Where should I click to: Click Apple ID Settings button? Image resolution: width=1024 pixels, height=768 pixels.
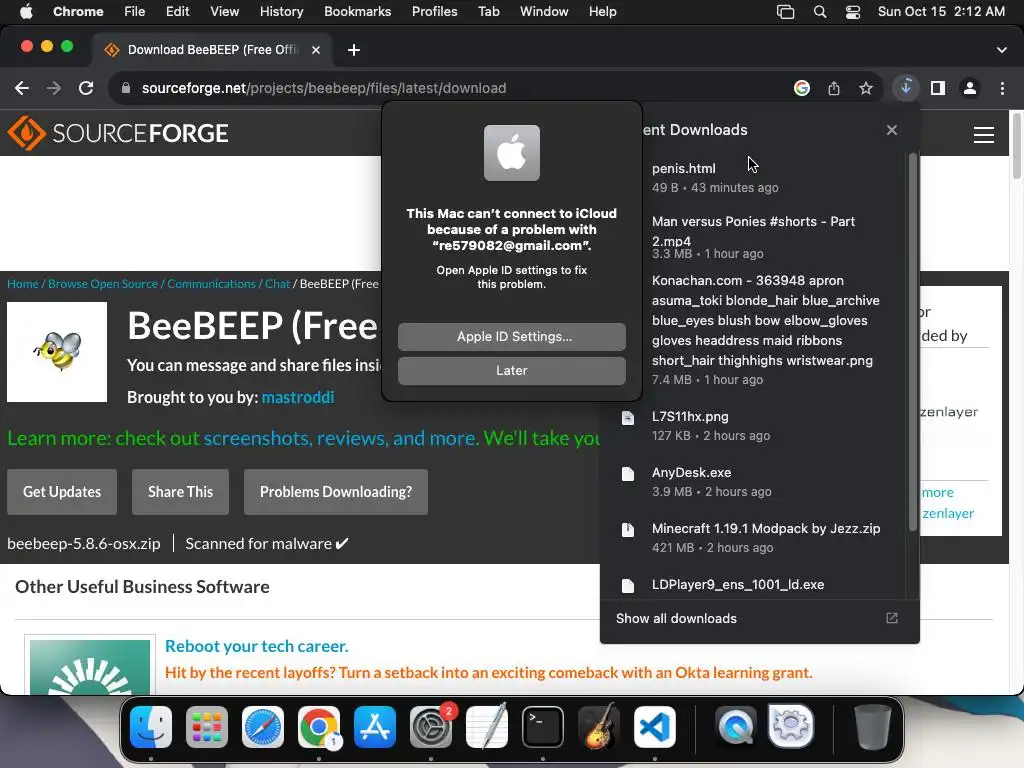[511, 336]
